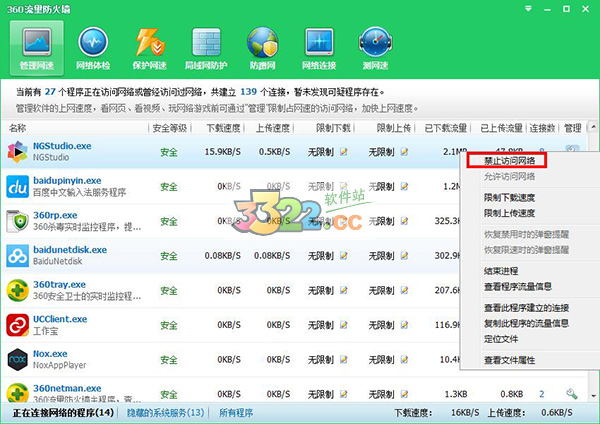This screenshot has width=600, height=424.
Task: Choose 复制此程序的流量信息 menu entry
Action: pyautogui.click(x=526, y=323)
